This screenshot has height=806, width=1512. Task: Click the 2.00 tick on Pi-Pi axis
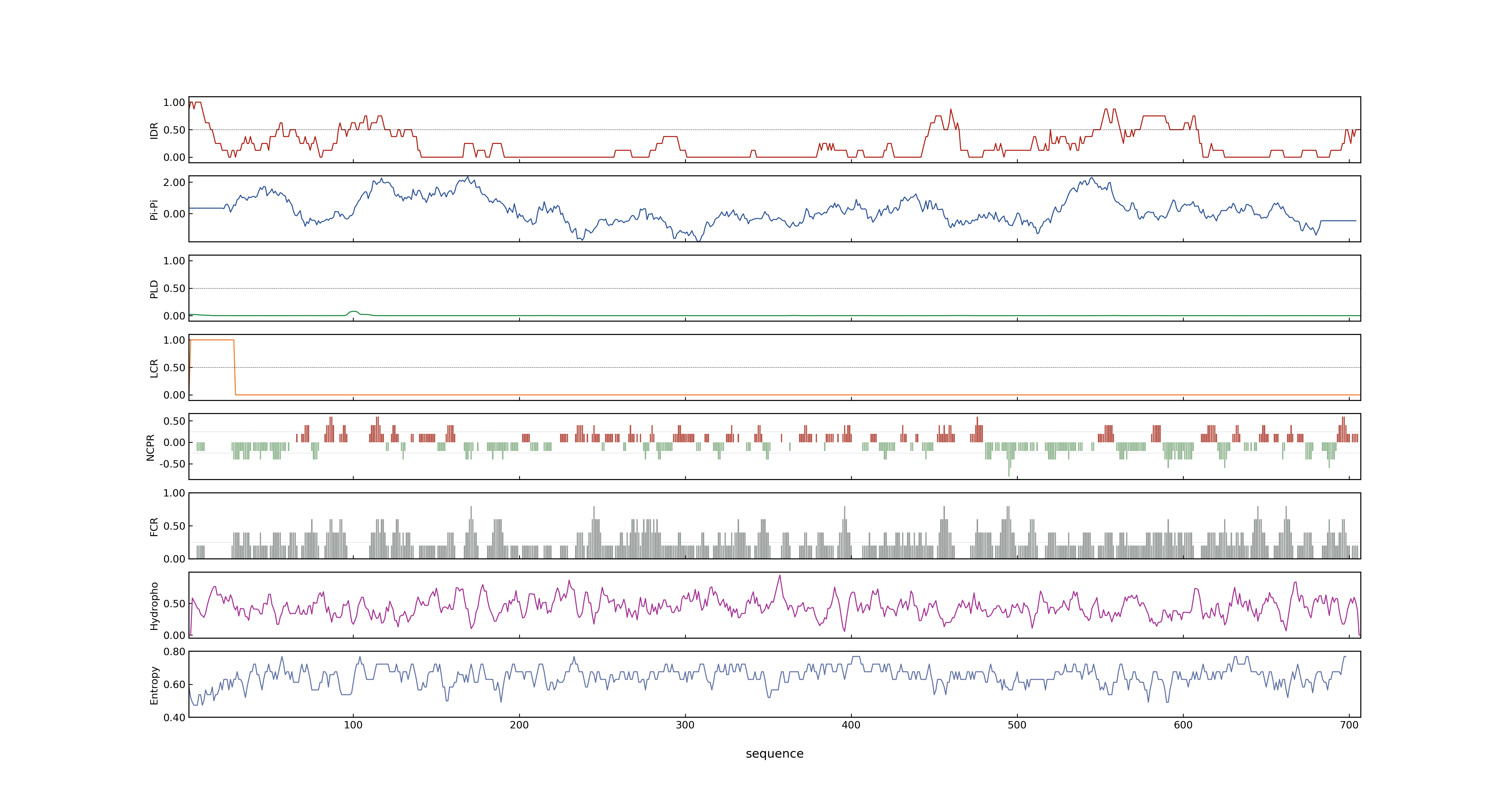click(174, 182)
